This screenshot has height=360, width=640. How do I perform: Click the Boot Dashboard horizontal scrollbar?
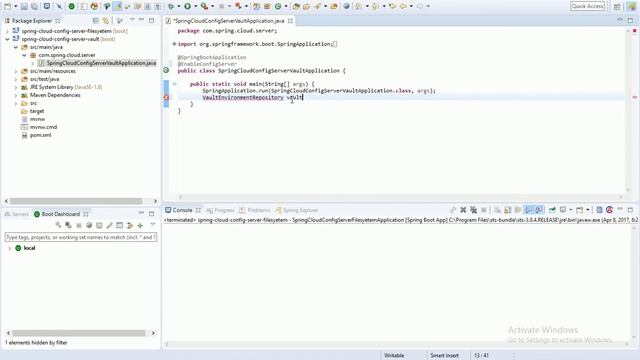tap(78, 333)
